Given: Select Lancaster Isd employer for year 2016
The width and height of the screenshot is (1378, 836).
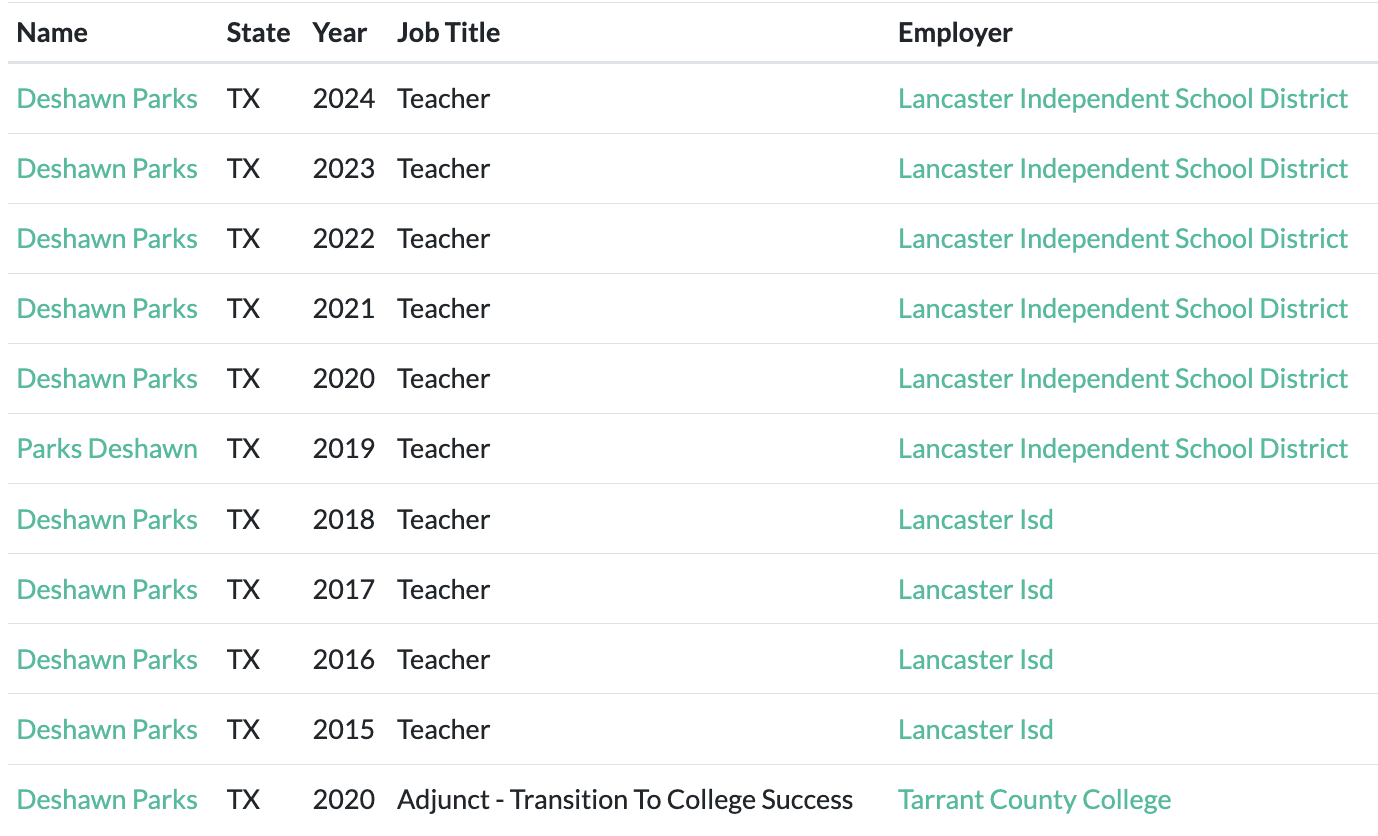Looking at the screenshot, I should click(975, 660).
